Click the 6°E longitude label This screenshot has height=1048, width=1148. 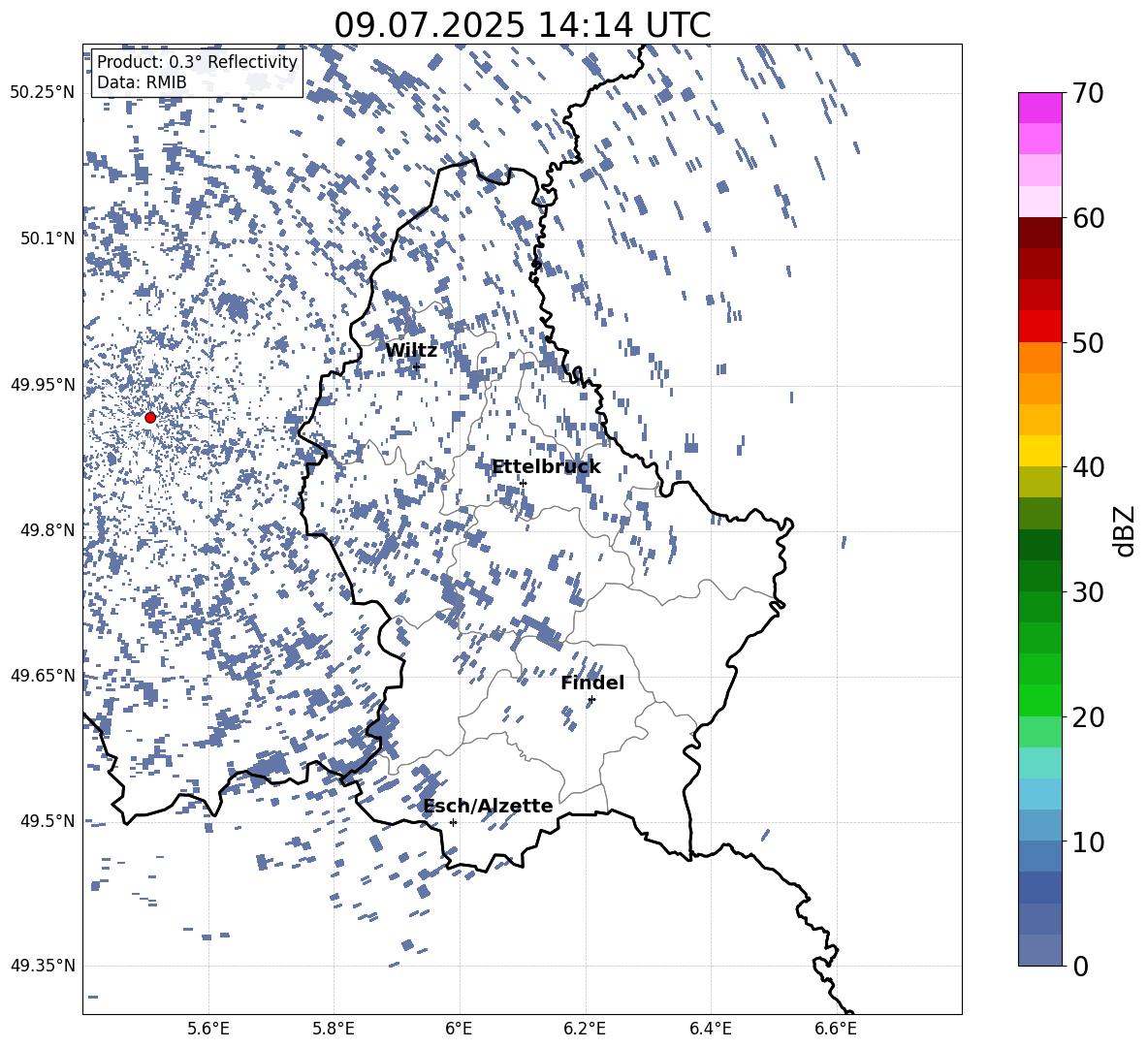[x=459, y=1029]
